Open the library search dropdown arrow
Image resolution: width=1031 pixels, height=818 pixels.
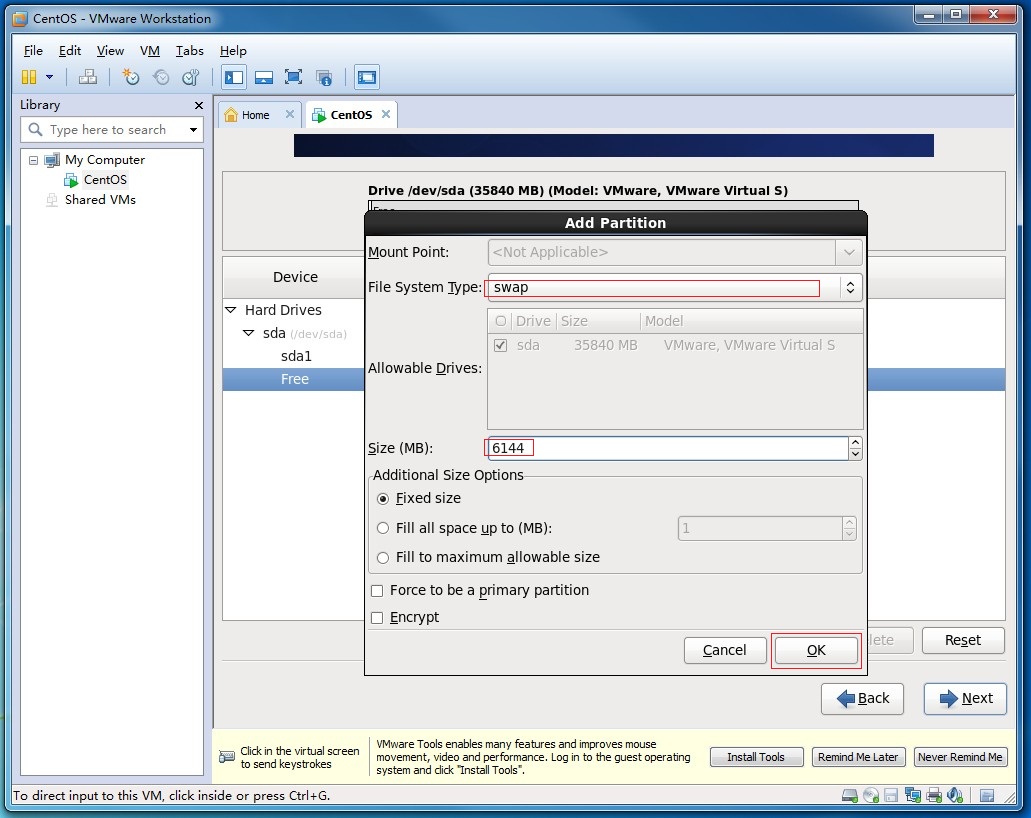pyautogui.click(x=193, y=130)
